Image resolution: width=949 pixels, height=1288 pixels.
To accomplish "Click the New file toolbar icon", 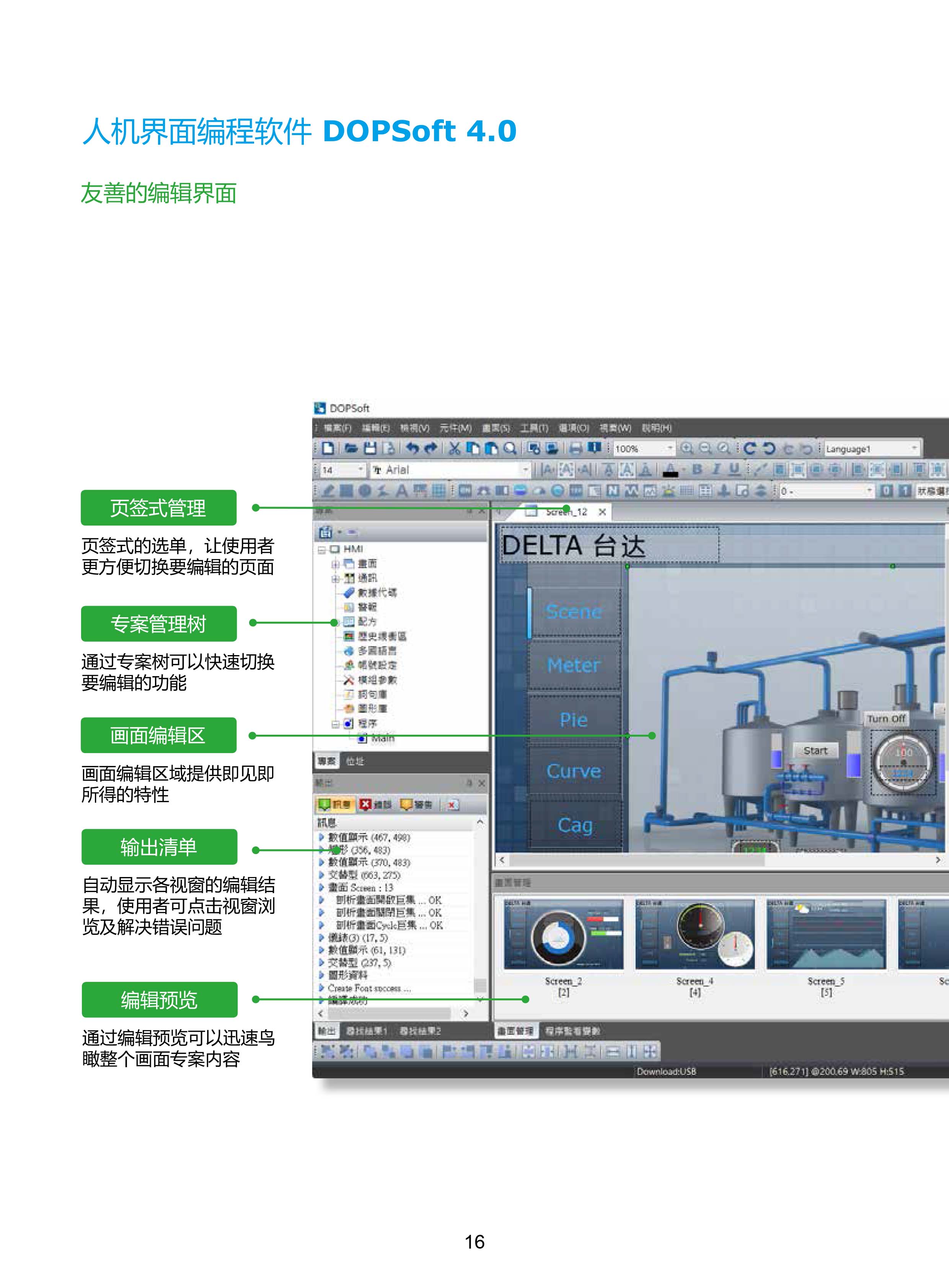I will point(328,448).
